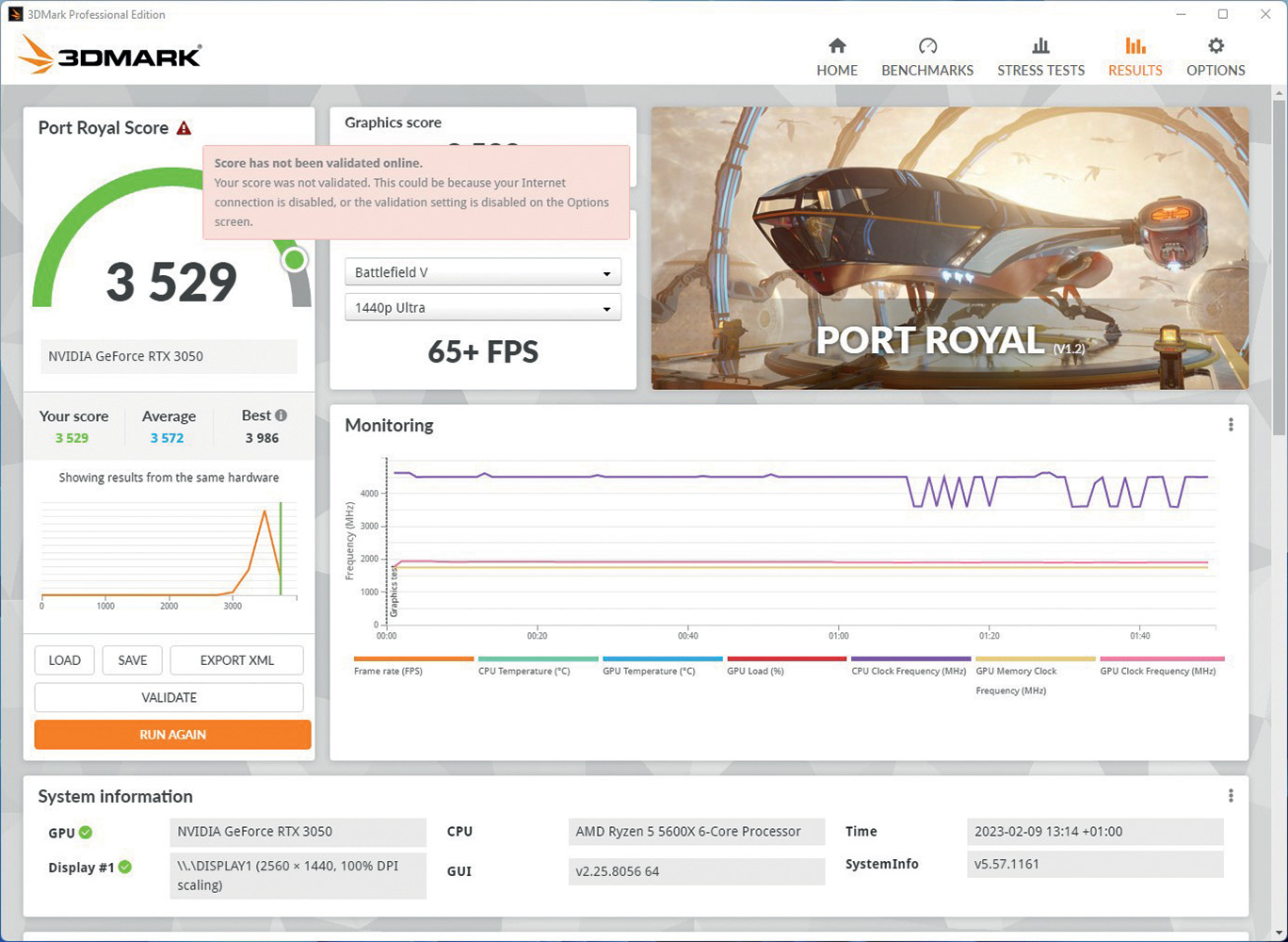
Task: Click the RUN AGAIN button
Action: 172,735
